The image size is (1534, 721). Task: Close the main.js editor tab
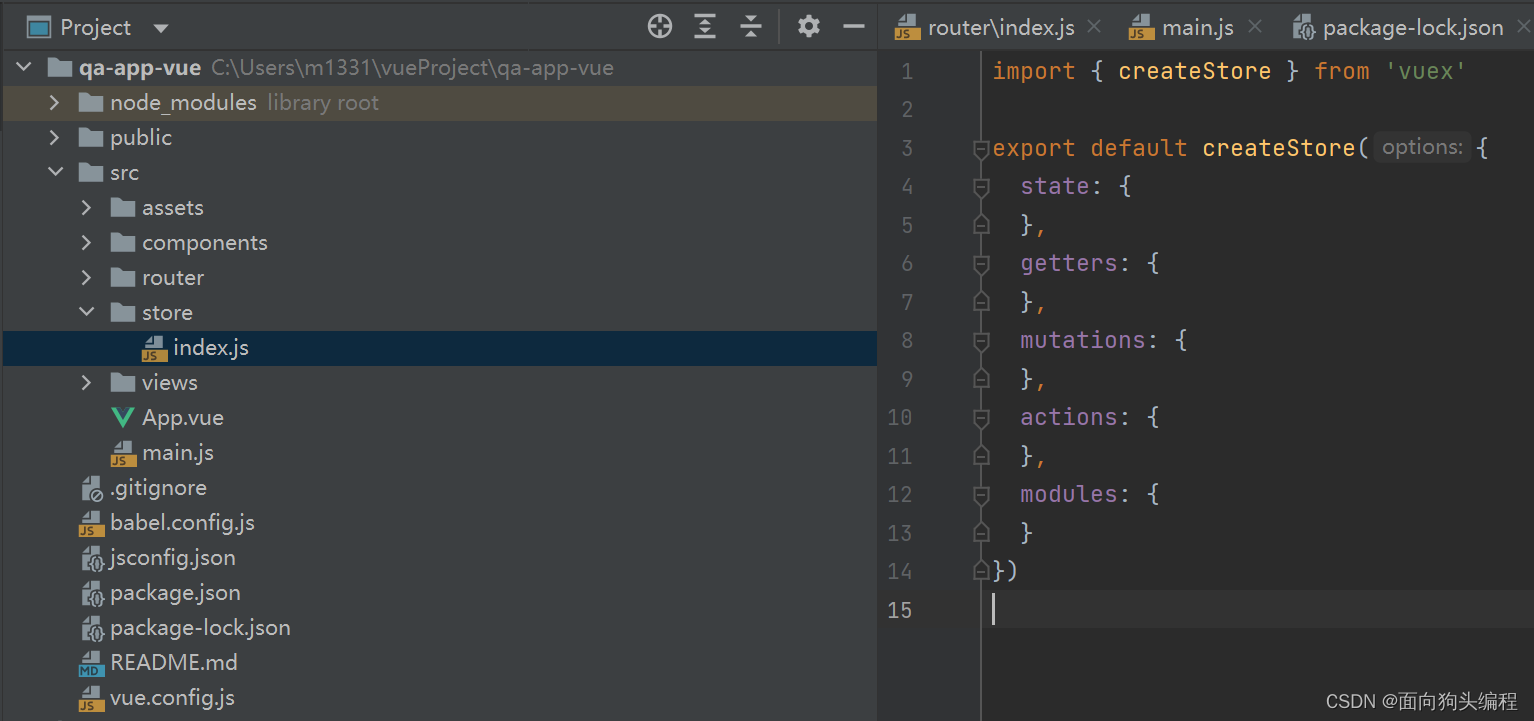[x=1255, y=27]
